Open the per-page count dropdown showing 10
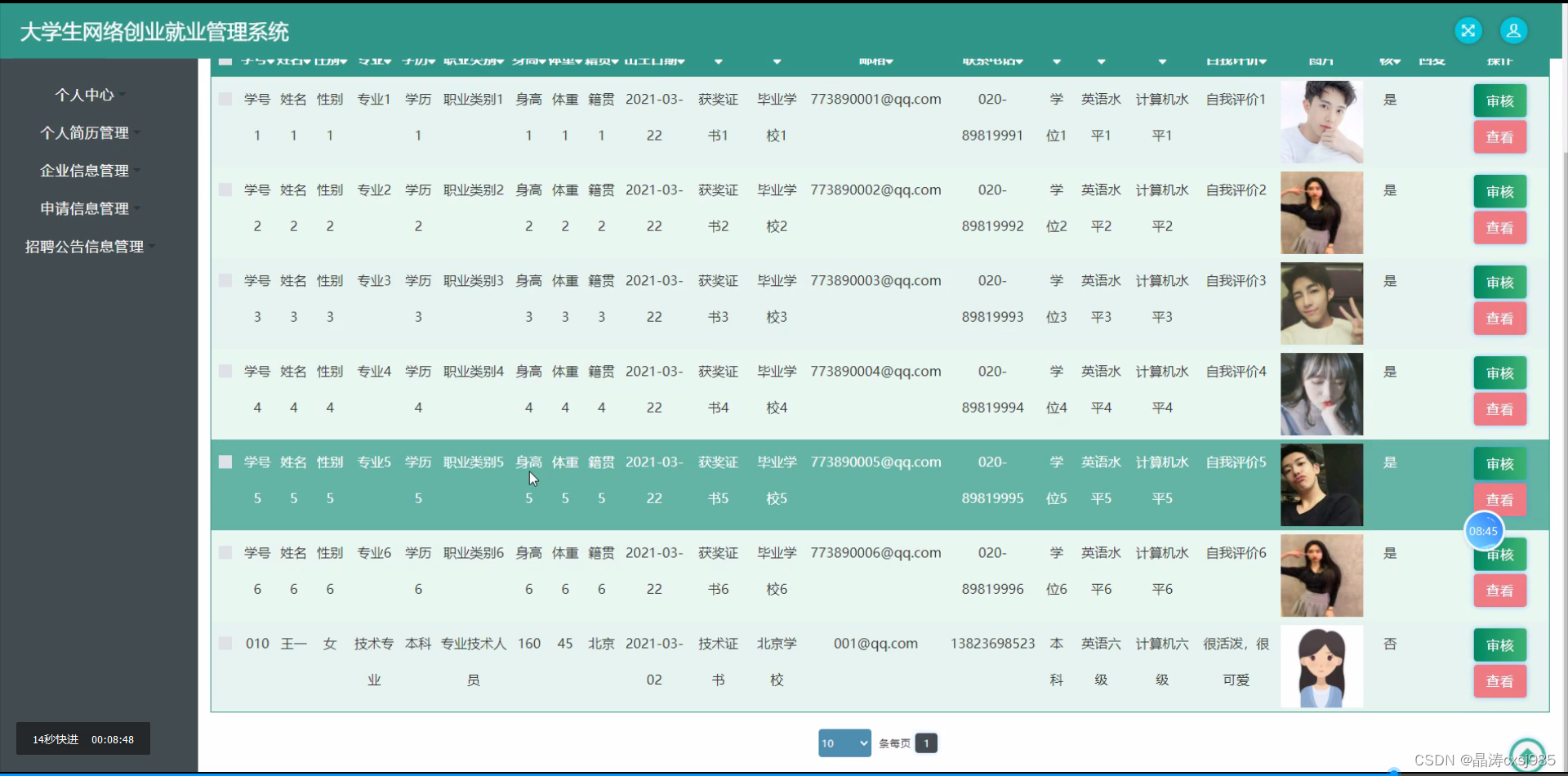This screenshot has height=776, width=1568. [x=844, y=743]
